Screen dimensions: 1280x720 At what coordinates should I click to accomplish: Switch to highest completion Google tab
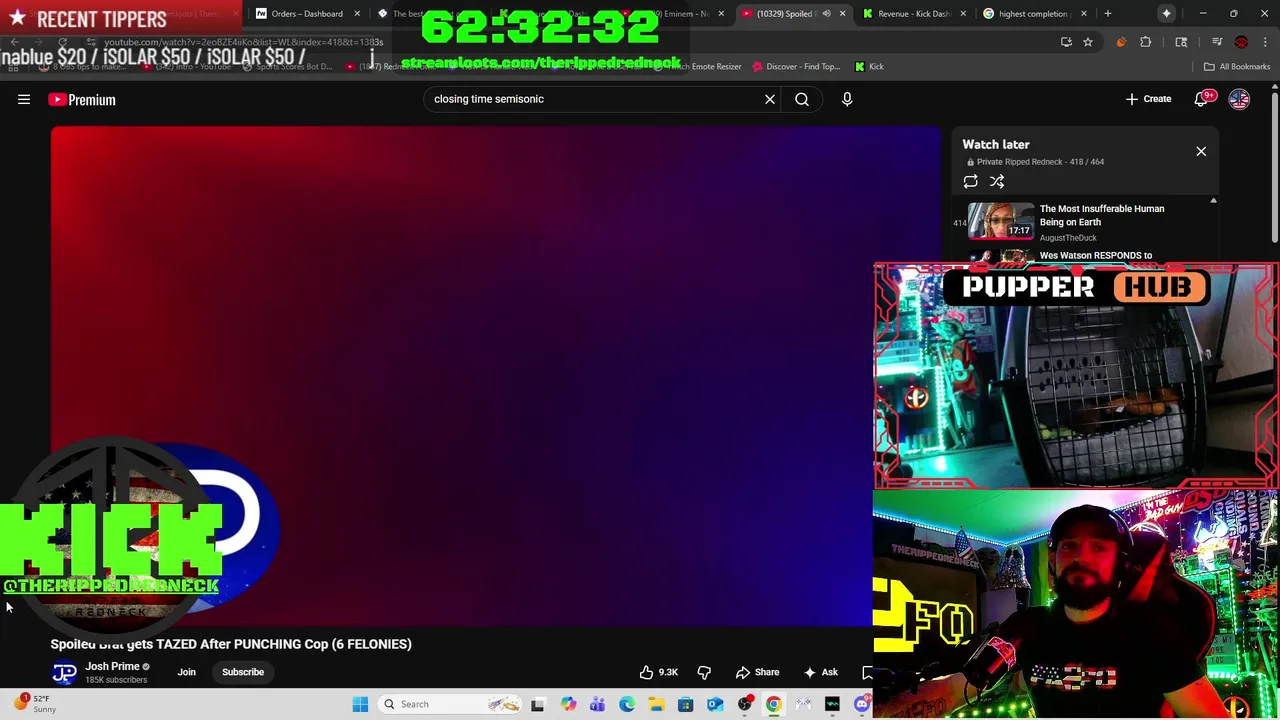point(1033,14)
